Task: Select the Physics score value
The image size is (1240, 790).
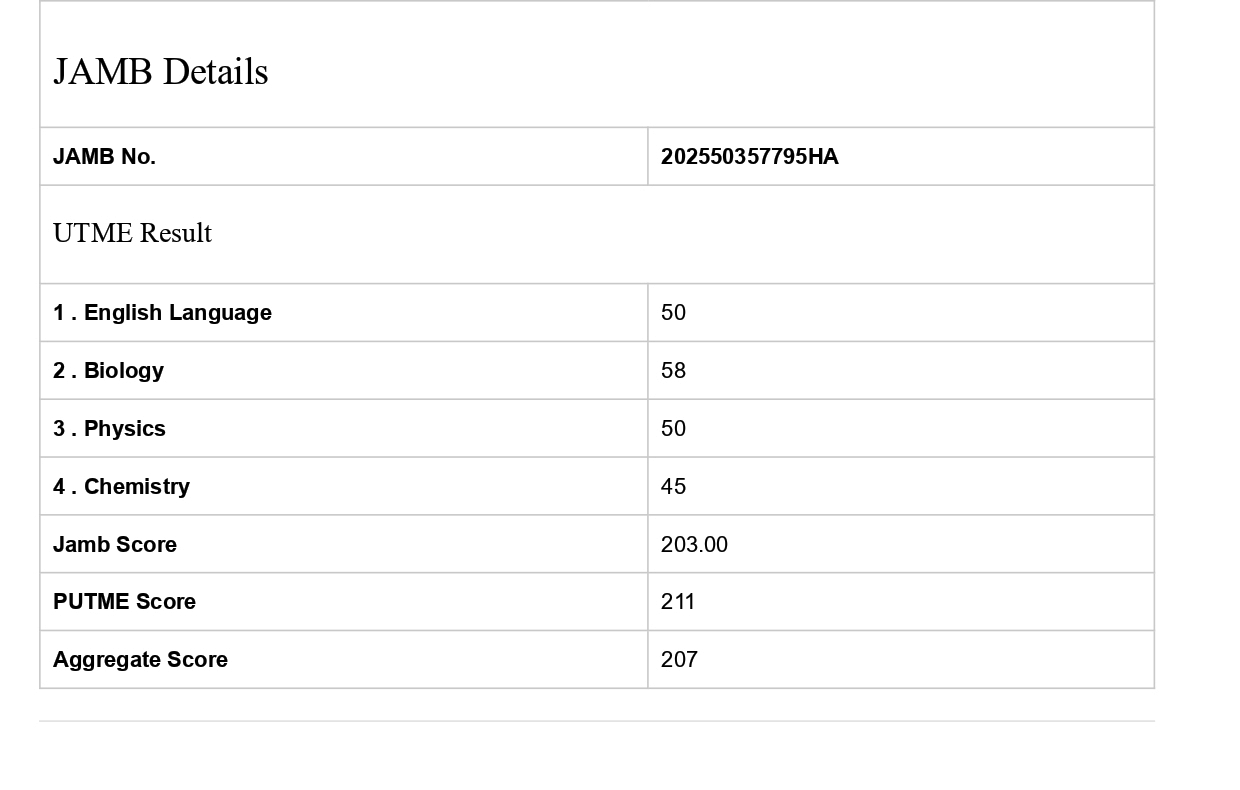Action: (673, 429)
